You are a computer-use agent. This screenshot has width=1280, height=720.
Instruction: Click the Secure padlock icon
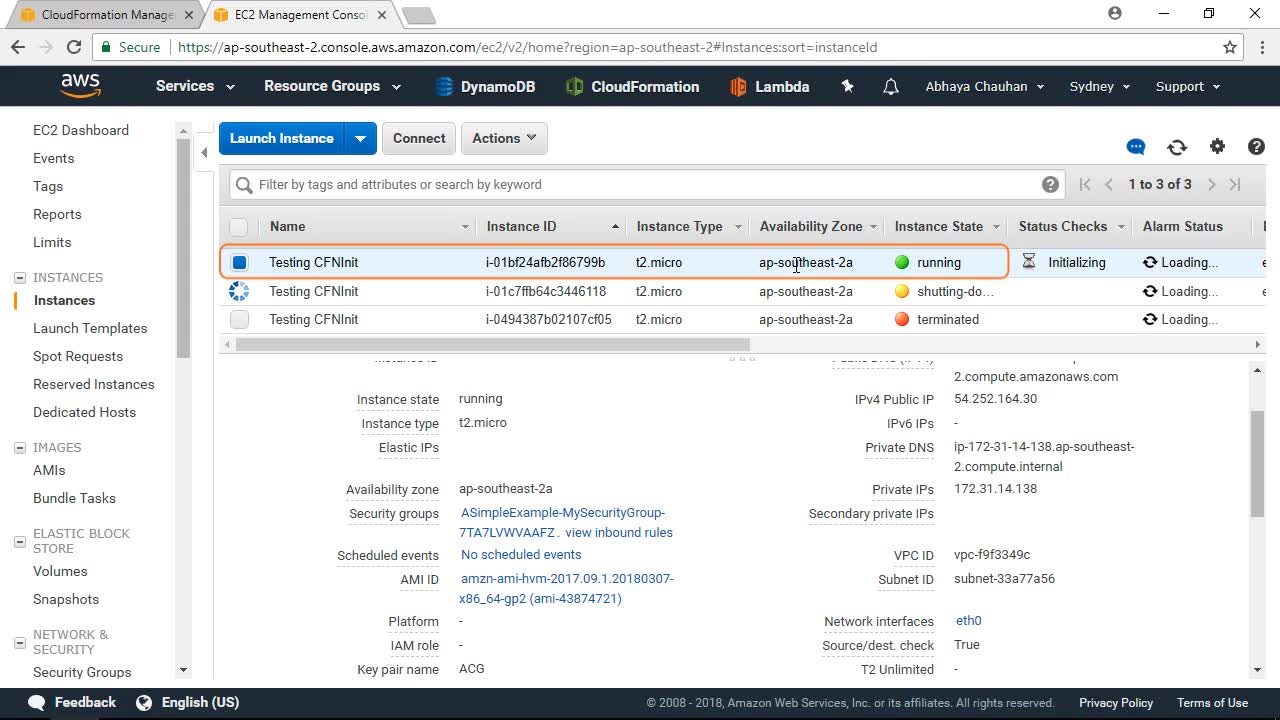pos(106,47)
